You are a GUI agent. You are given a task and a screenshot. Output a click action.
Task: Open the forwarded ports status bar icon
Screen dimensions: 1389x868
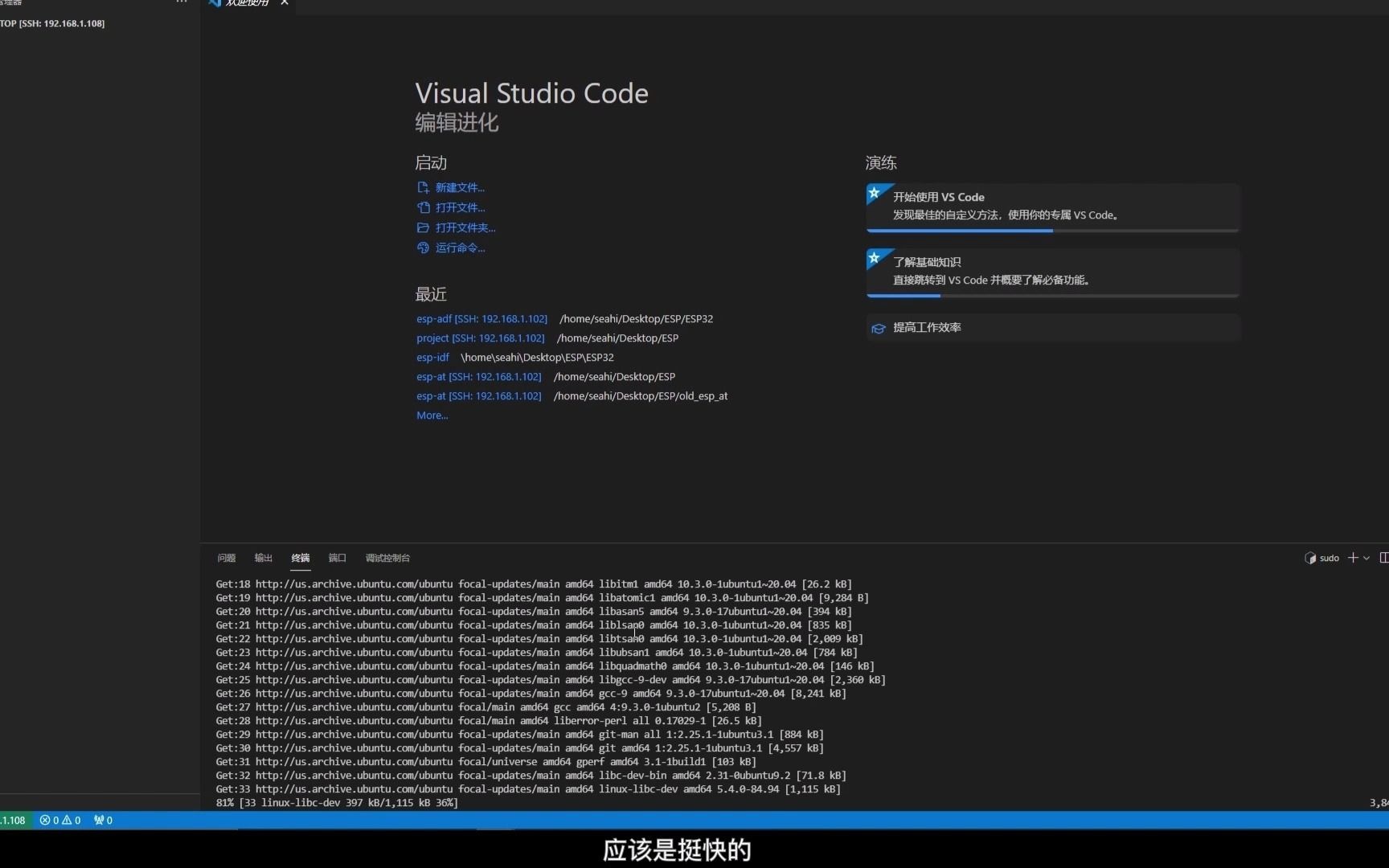[x=102, y=820]
